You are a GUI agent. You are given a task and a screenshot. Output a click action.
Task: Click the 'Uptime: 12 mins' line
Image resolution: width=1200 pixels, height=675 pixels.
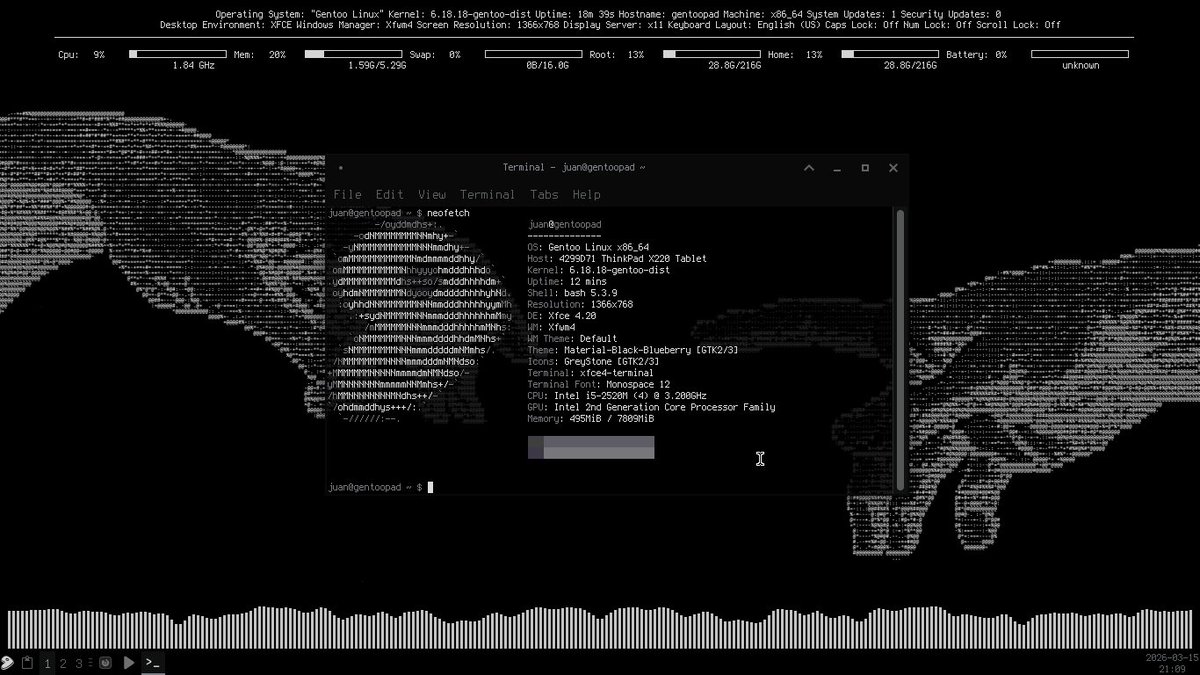click(569, 281)
